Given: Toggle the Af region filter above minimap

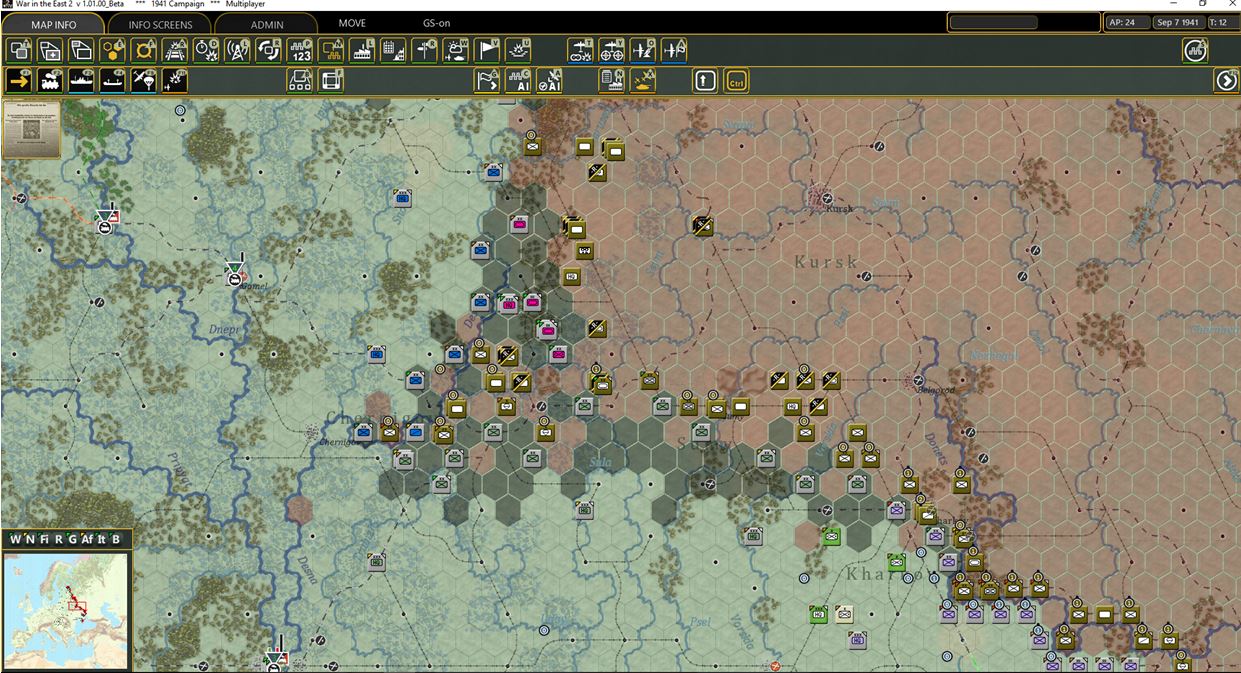Looking at the screenshot, I should 88,540.
